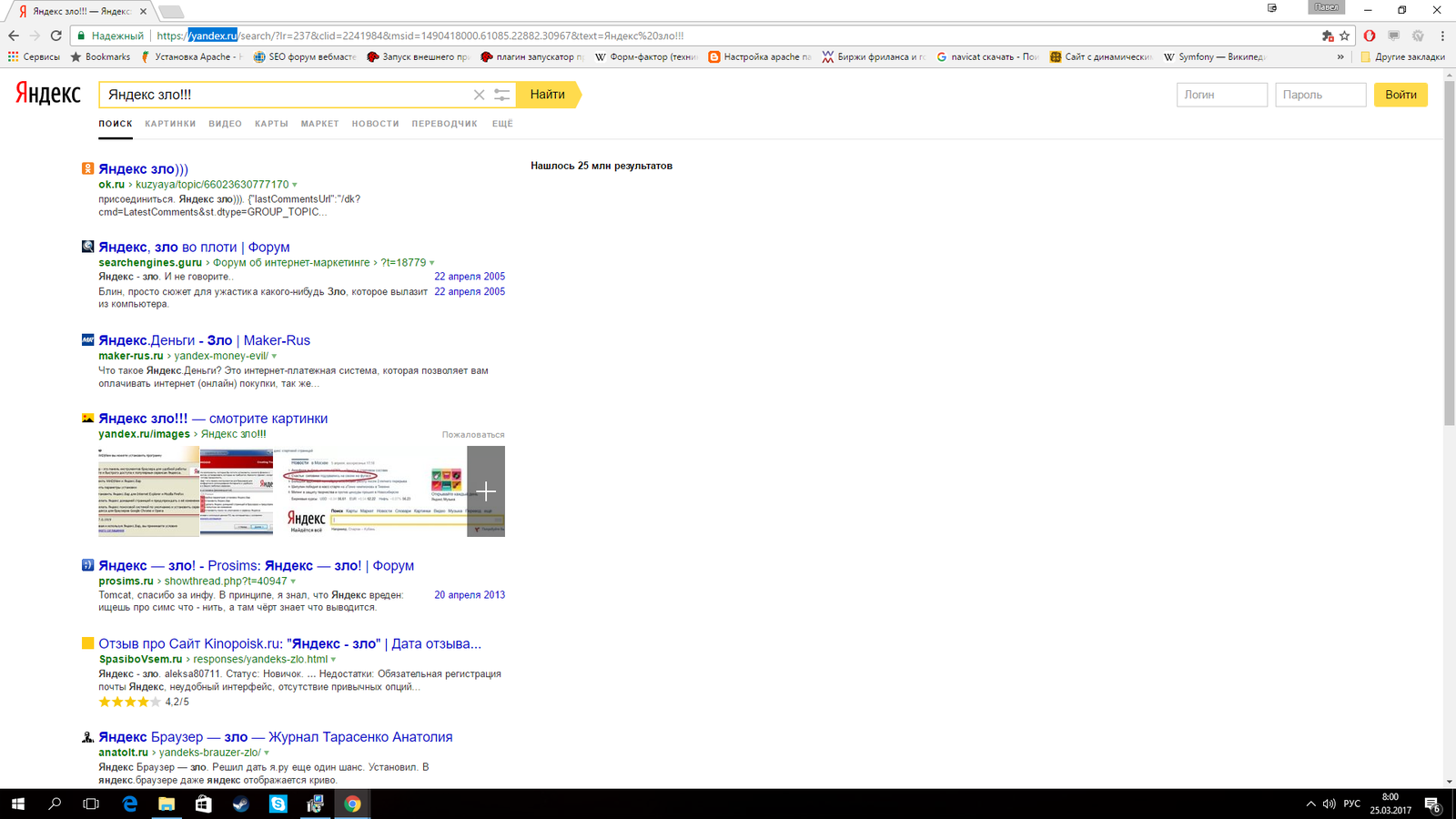Switch to Chrome on the taskbar
This screenshot has width=1456, height=819.
352,804
